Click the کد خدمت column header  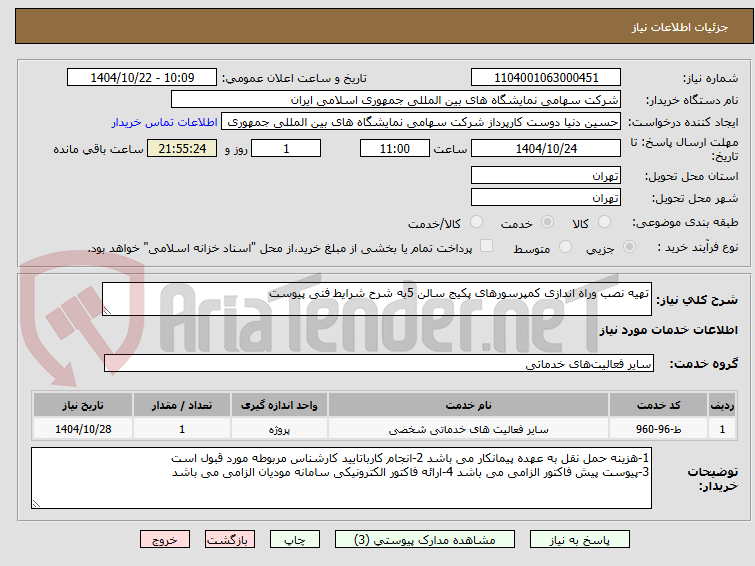(x=658, y=405)
